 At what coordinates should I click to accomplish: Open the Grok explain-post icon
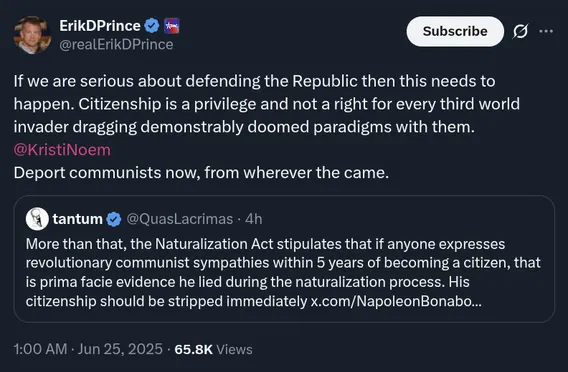pos(520,32)
